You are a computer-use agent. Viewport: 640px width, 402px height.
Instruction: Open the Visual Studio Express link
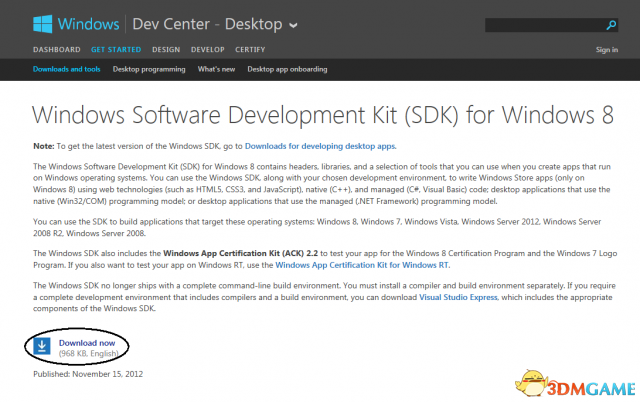[x=458, y=297]
